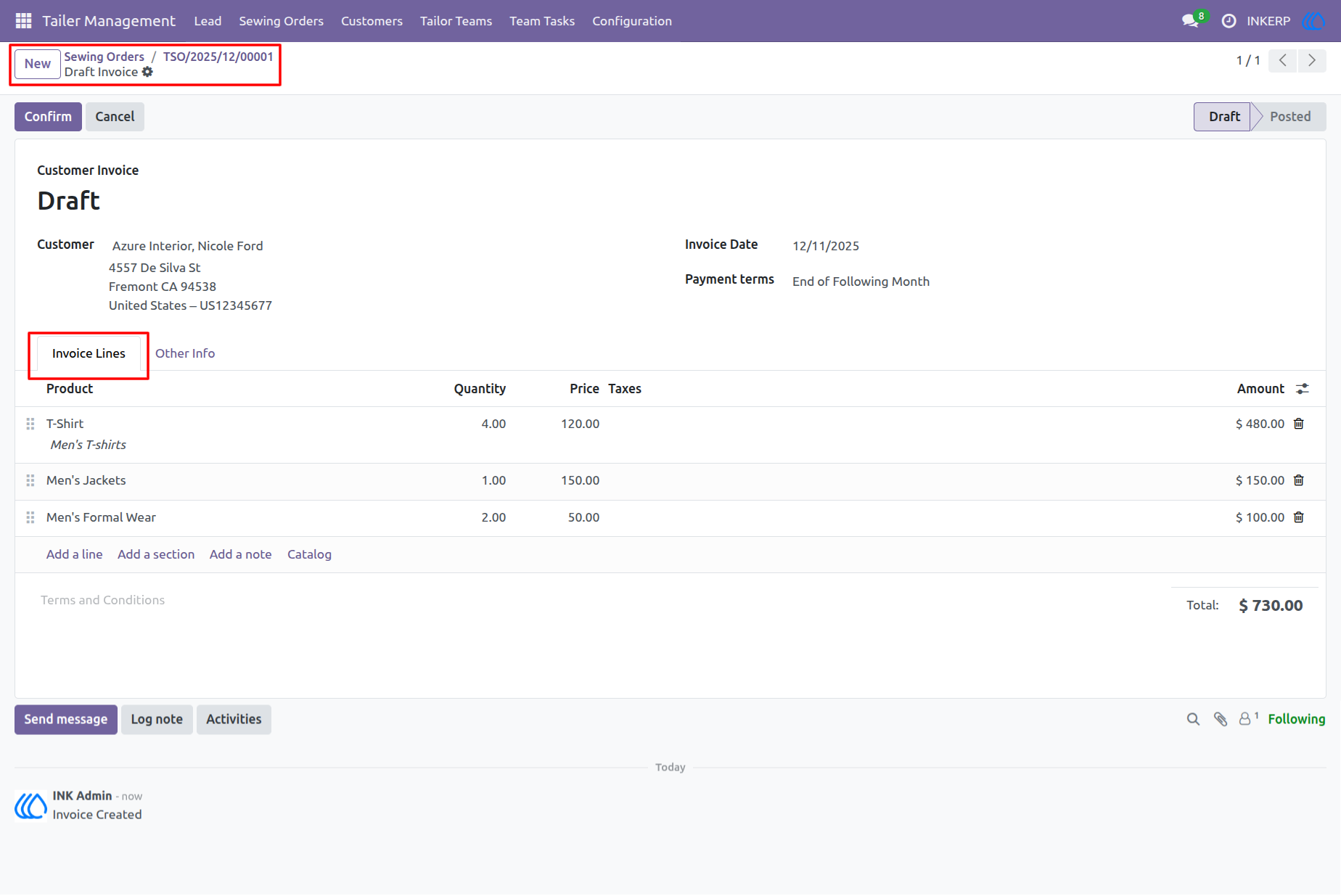
Task: Click Add a section link
Action: point(156,554)
